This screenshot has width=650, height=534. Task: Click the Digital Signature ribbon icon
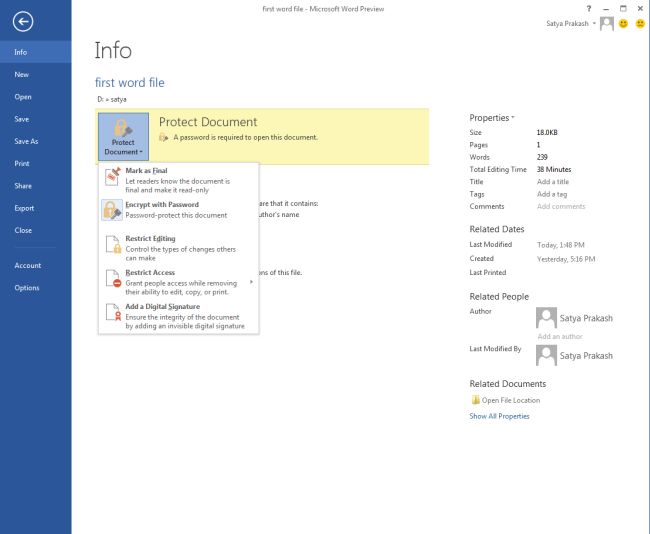click(113, 312)
